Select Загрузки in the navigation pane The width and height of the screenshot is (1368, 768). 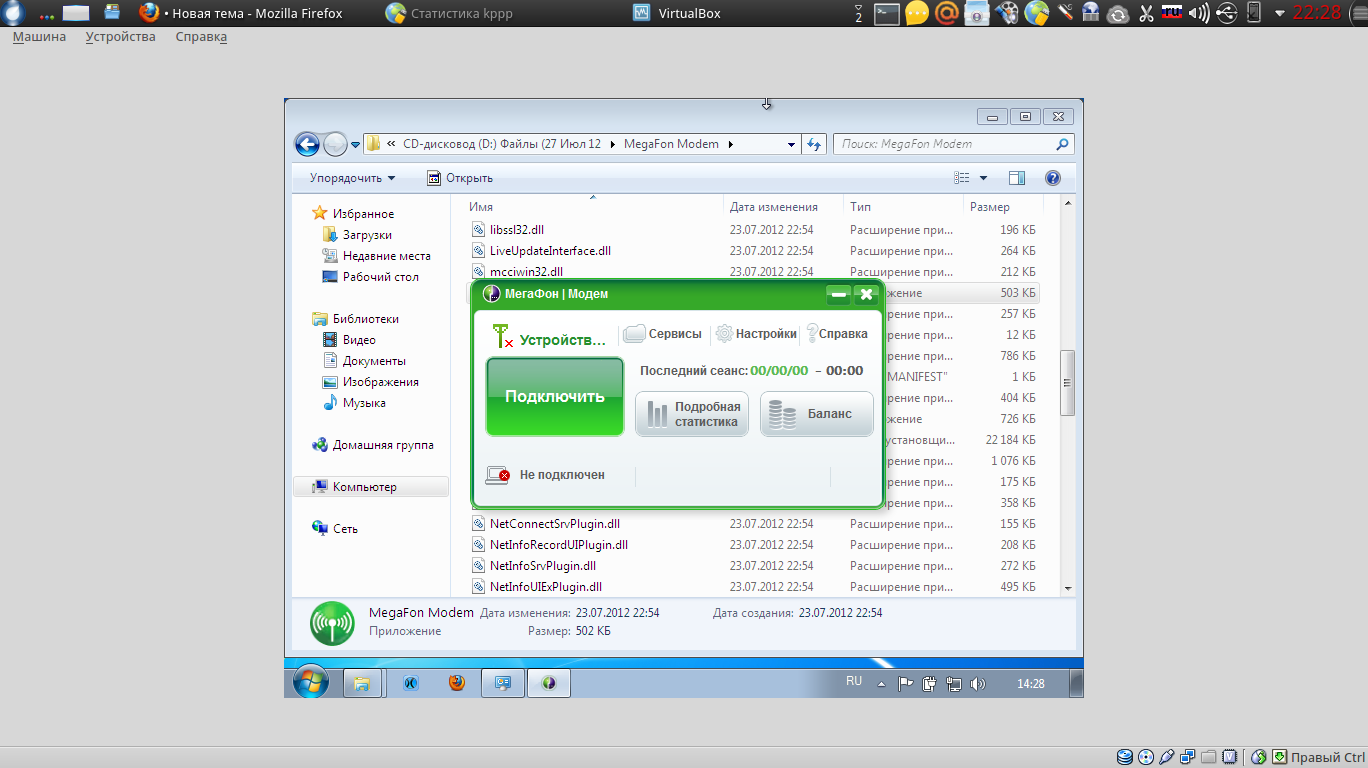pyautogui.click(x=357, y=235)
